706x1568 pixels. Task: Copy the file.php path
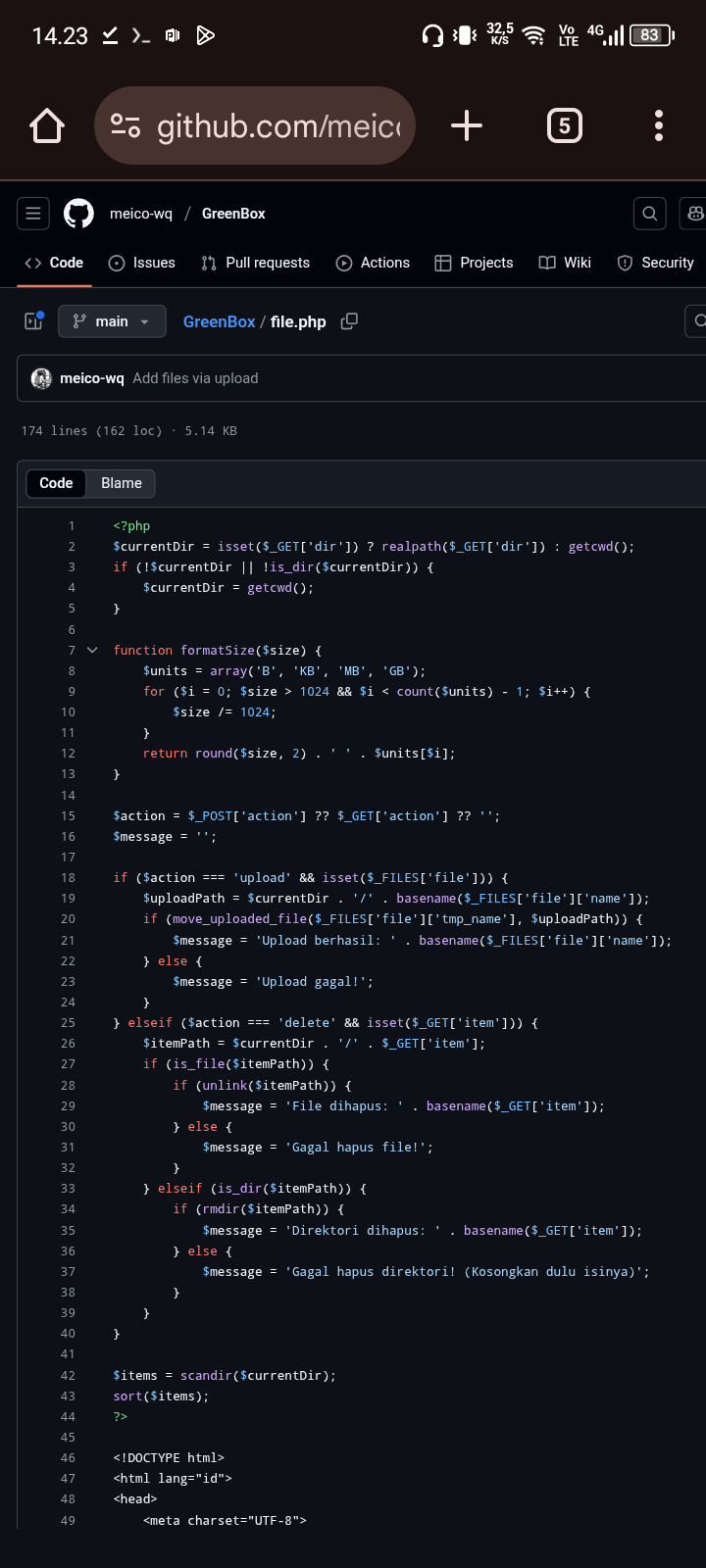[349, 321]
